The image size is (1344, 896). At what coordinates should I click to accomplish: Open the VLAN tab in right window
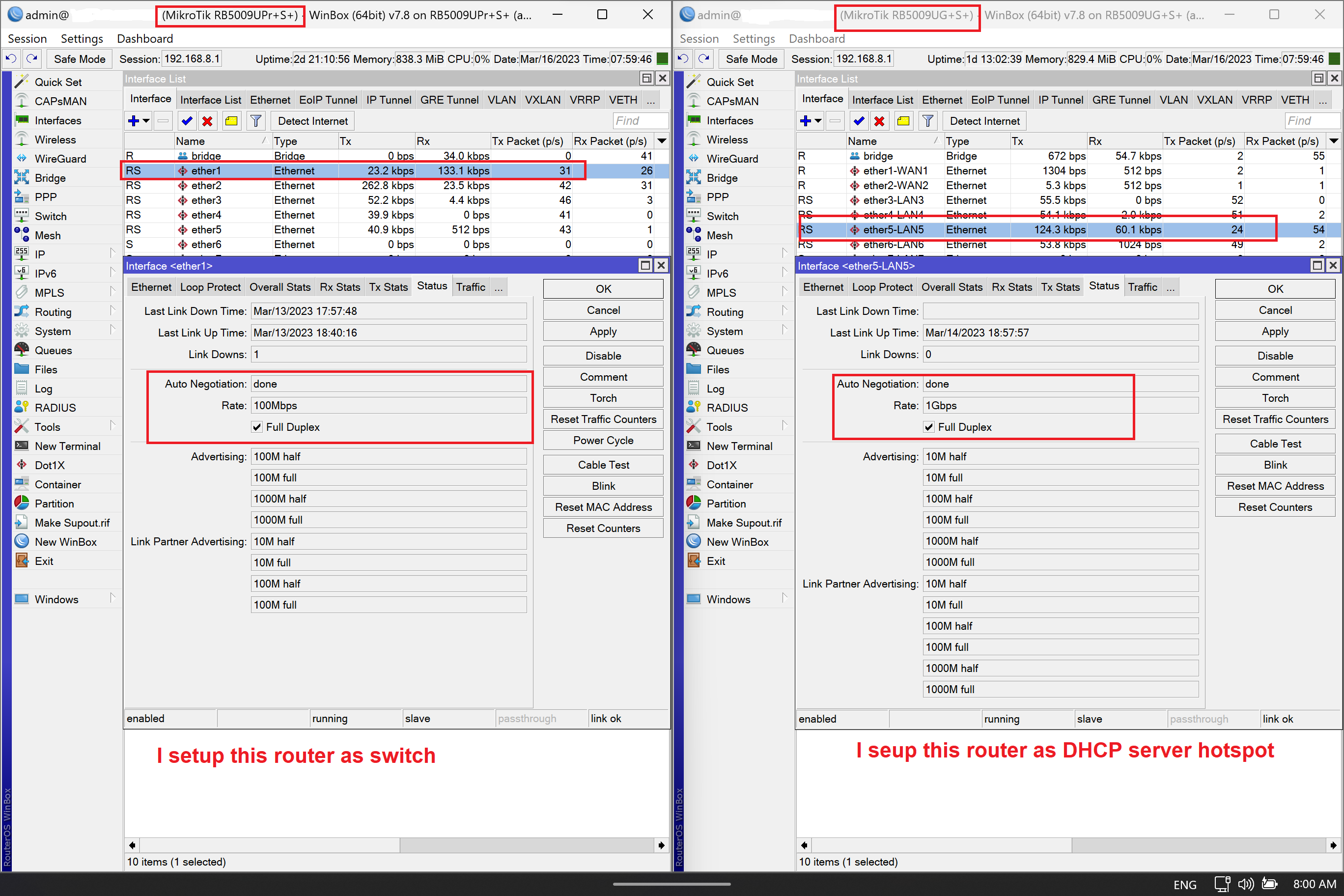1173,100
